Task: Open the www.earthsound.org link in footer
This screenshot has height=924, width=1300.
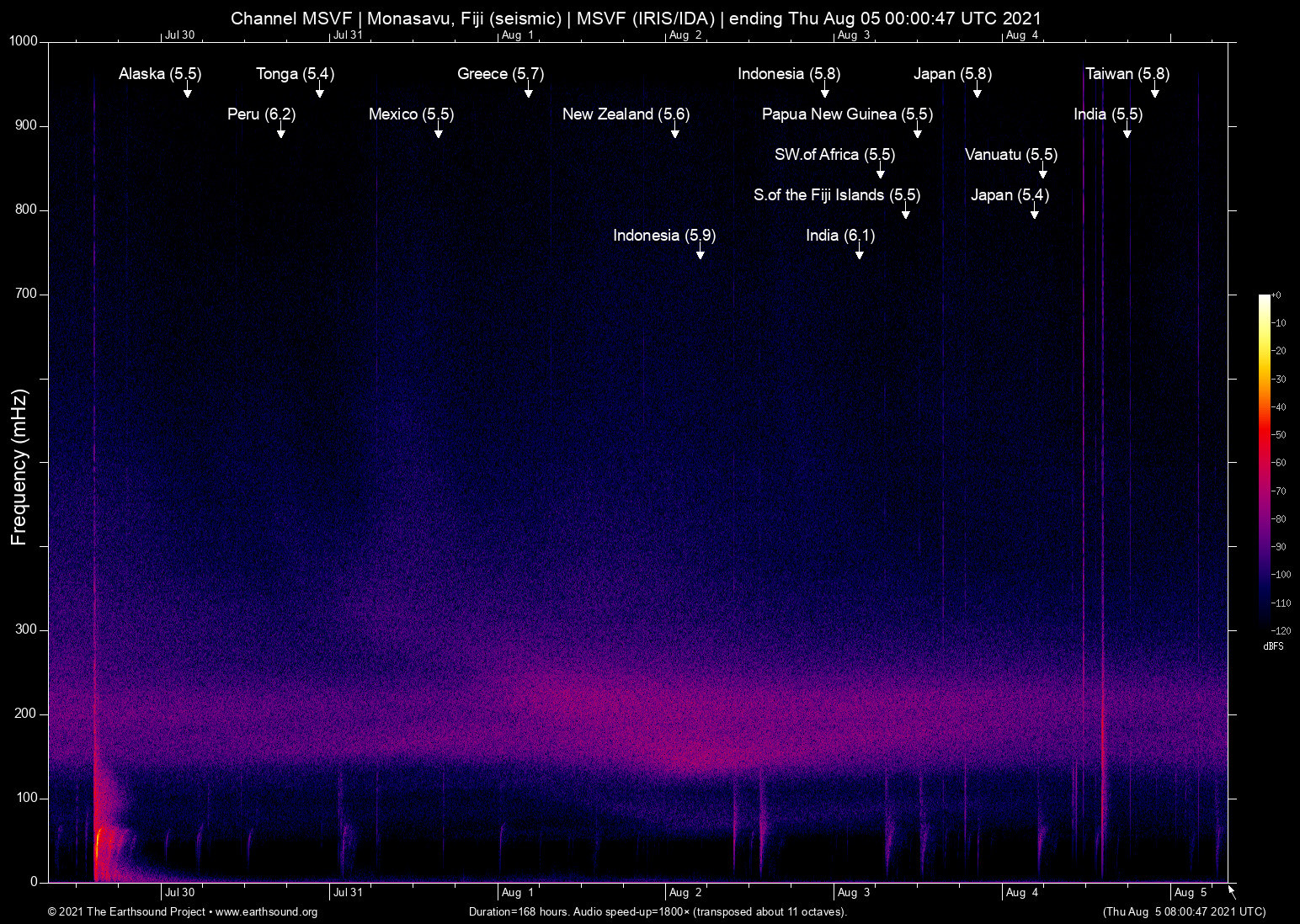Action: pos(266,912)
